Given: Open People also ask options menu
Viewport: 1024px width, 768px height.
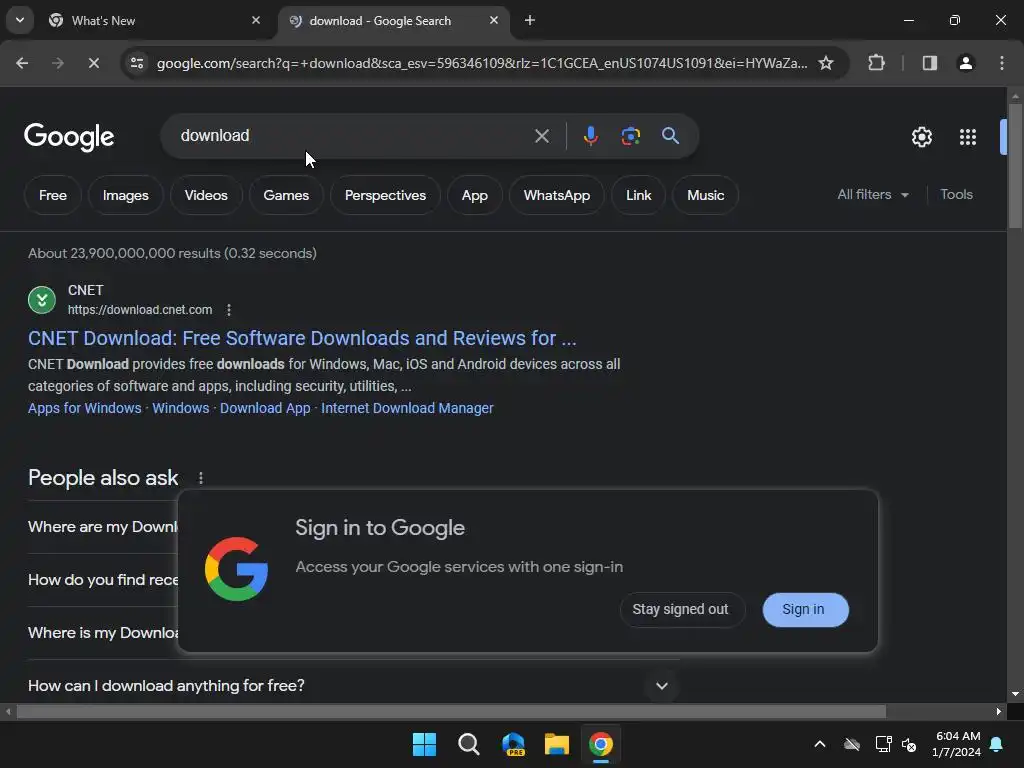Looking at the screenshot, I should (201, 478).
